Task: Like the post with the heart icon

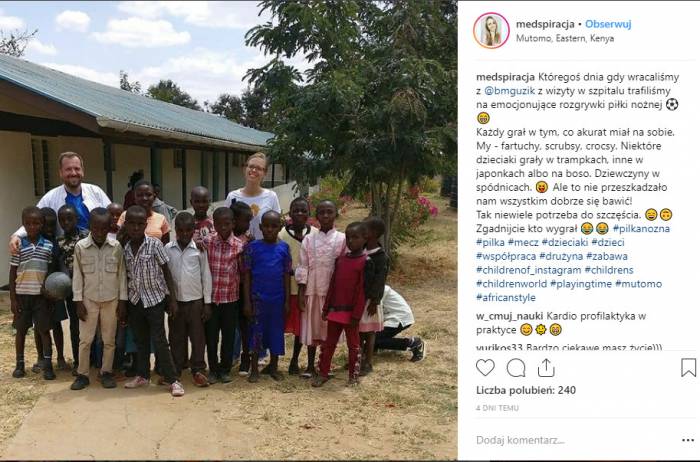Action: [x=485, y=368]
